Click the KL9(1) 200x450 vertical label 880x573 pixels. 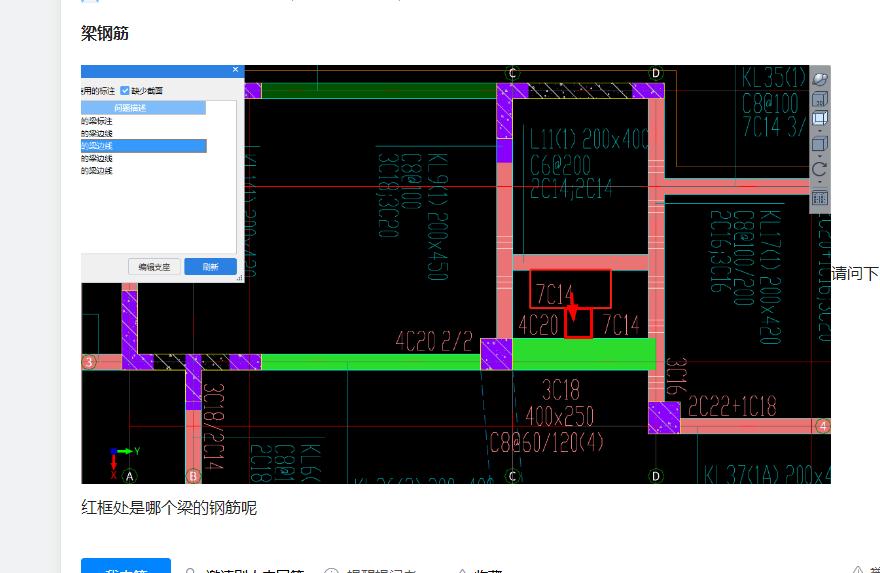(x=438, y=217)
